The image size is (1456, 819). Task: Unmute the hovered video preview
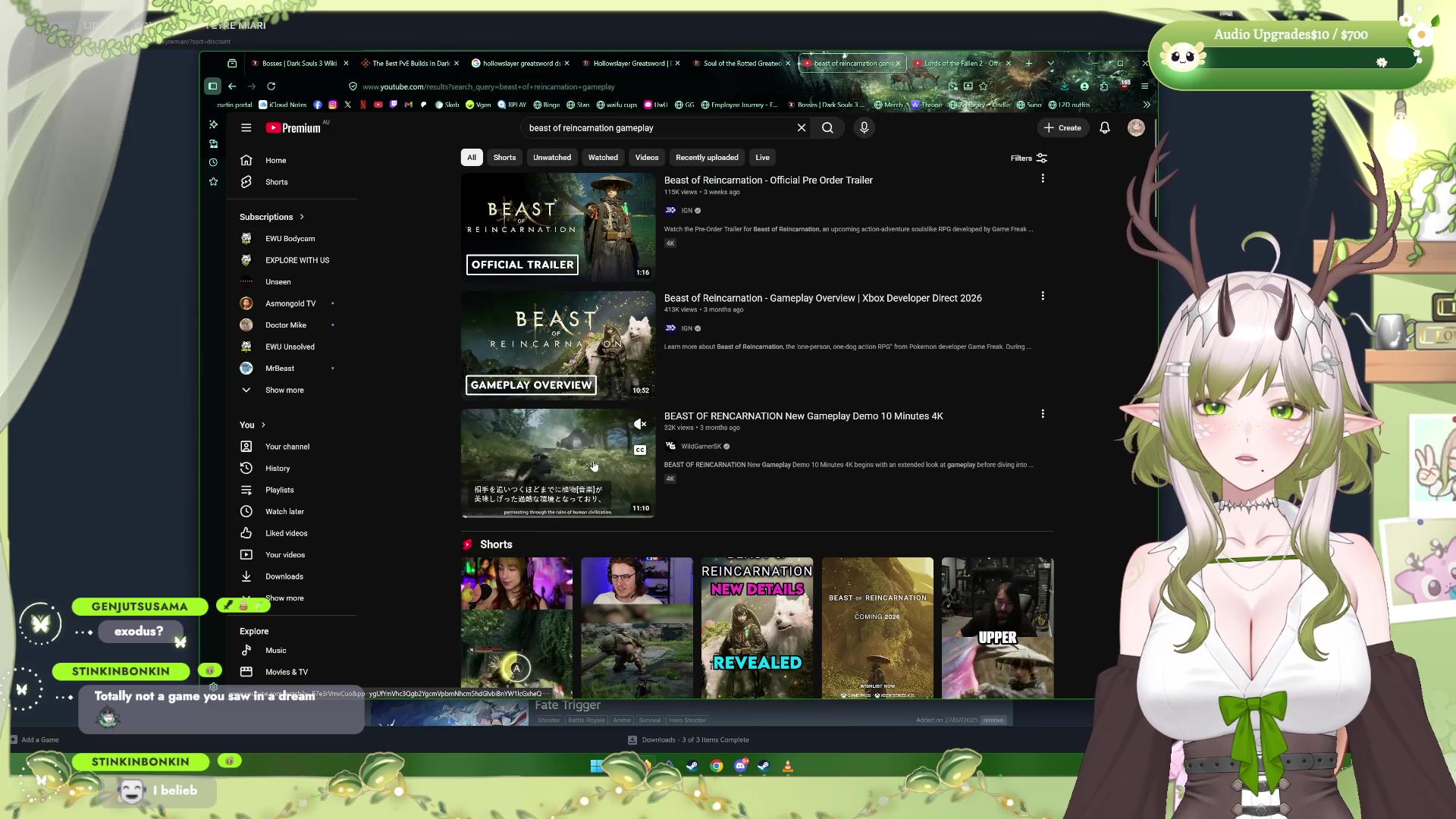pyautogui.click(x=640, y=425)
